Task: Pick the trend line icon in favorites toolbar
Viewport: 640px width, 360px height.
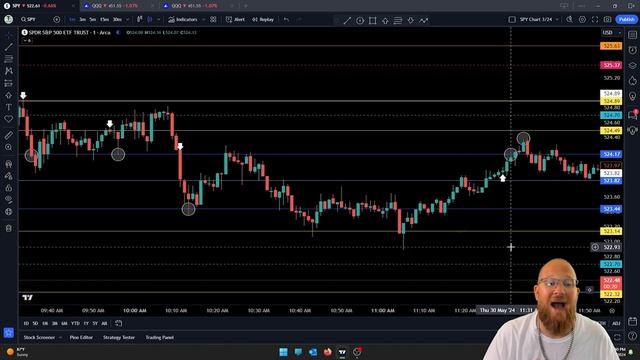Action: pyautogui.click(x=347, y=20)
